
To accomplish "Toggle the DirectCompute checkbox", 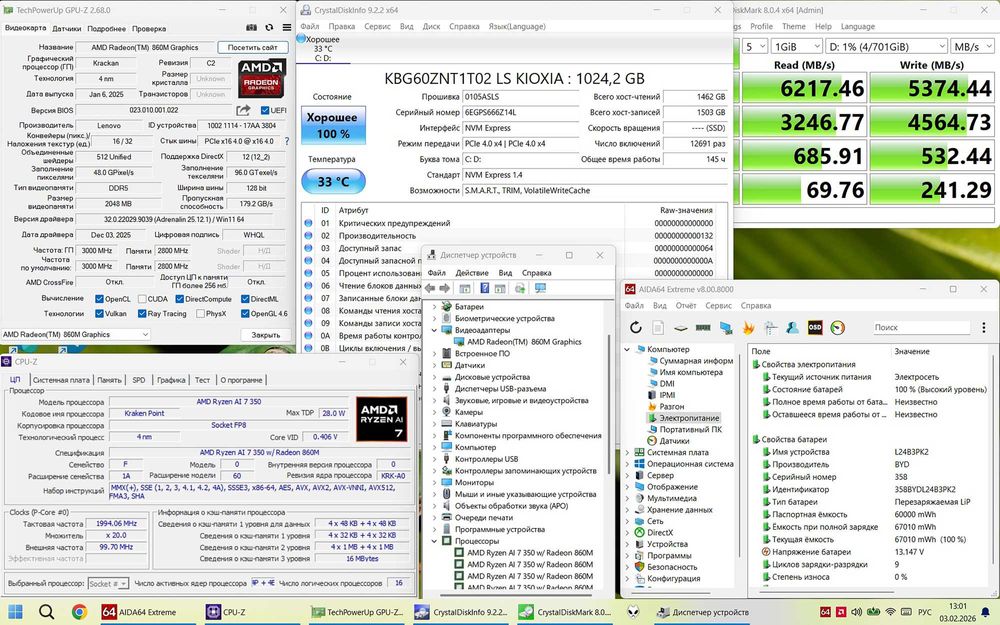I will (179, 298).
